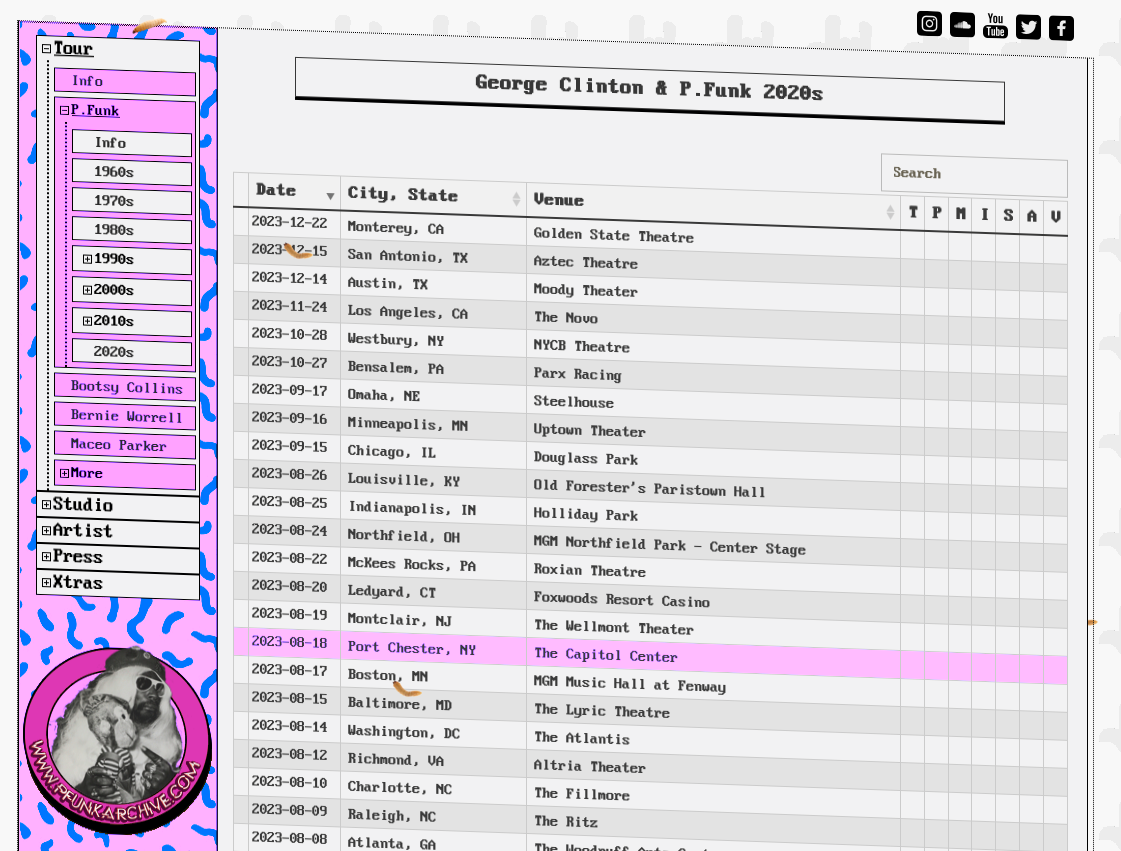The width and height of the screenshot is (1121, 851).
Task: Expand the 1990s tour list
Action: (87, 259)
